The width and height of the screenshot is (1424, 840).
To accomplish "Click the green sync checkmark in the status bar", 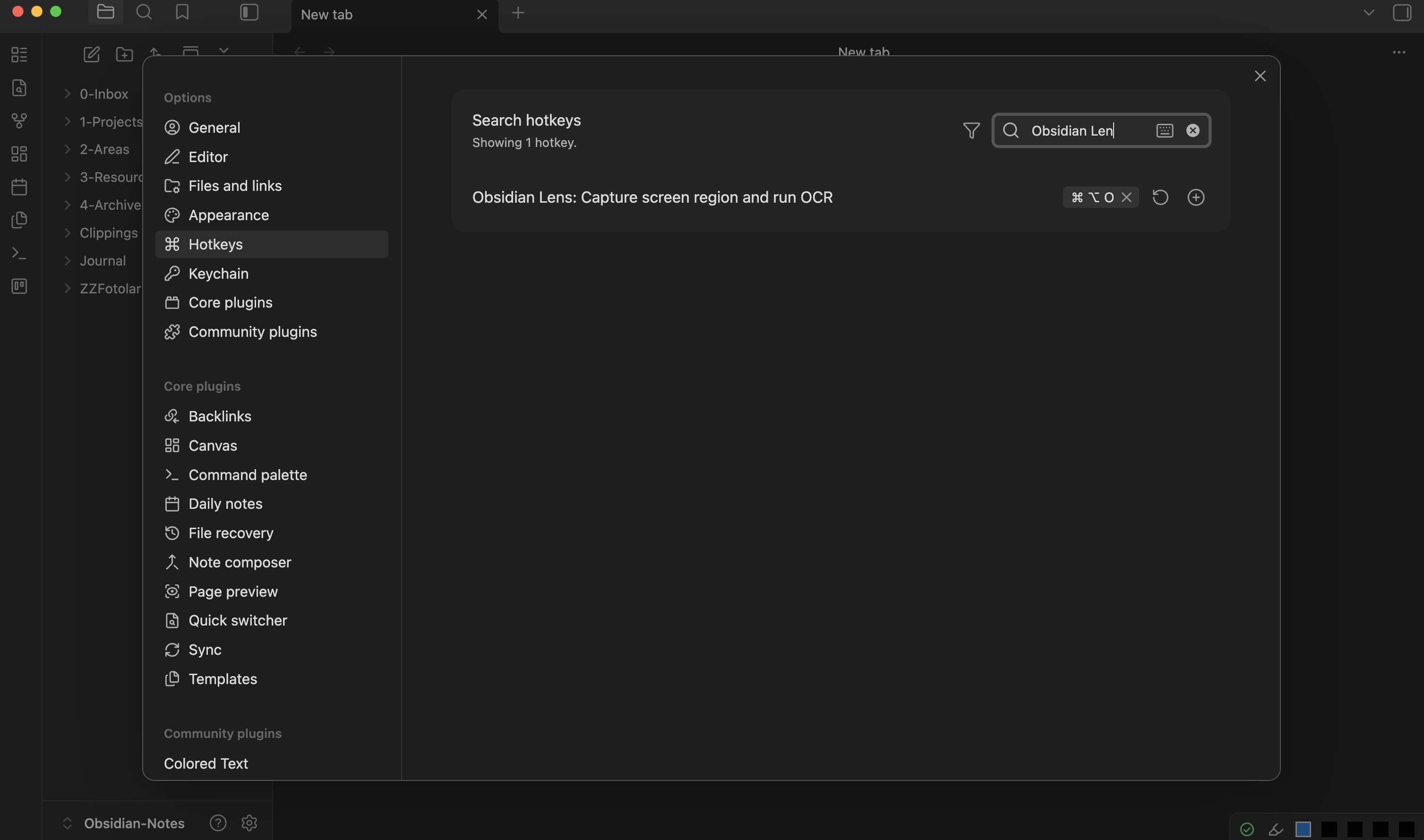I will point(1247,829).
